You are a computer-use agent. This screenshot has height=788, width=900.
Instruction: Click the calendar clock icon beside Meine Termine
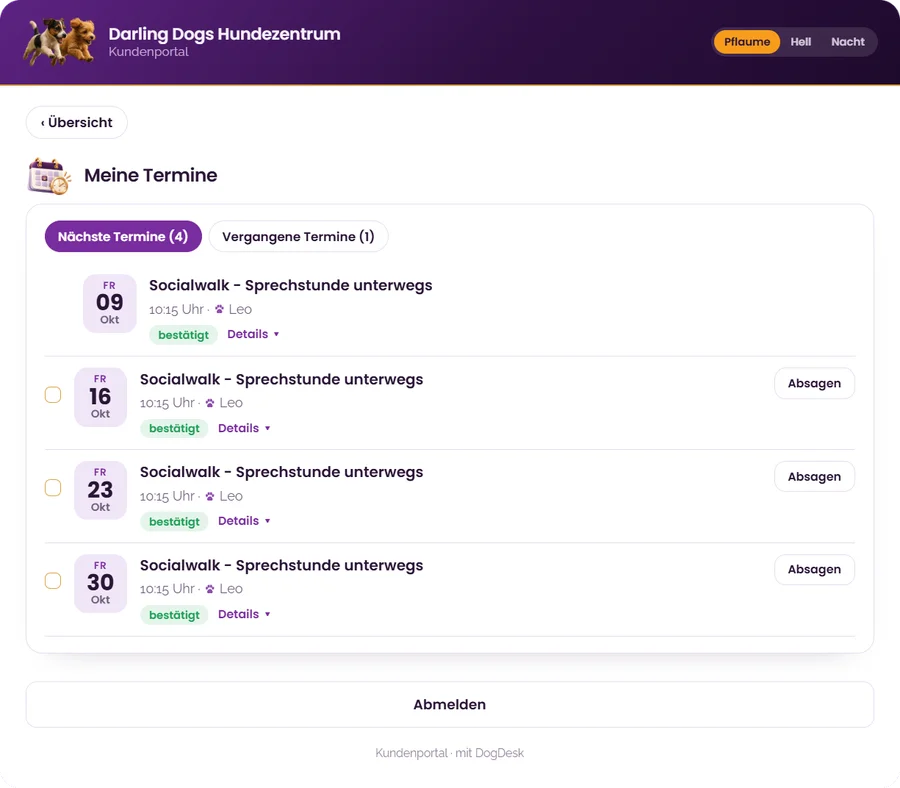coord(49,176)
